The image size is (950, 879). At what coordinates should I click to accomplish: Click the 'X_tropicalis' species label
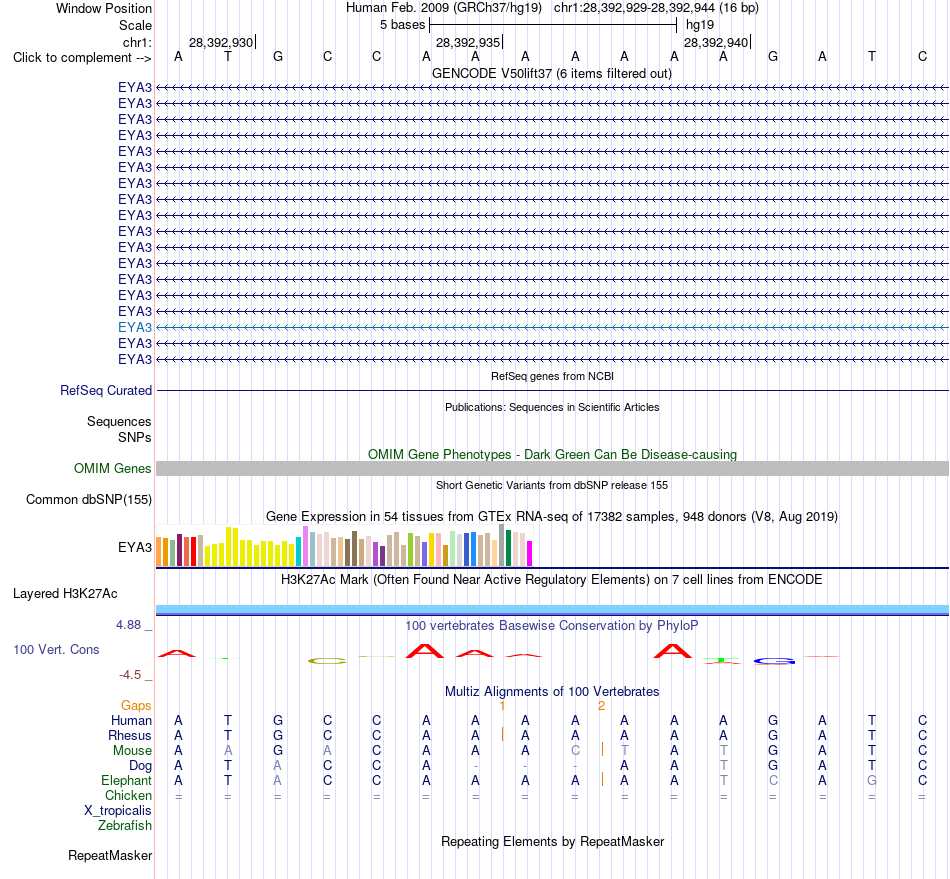tap(118, 811)
